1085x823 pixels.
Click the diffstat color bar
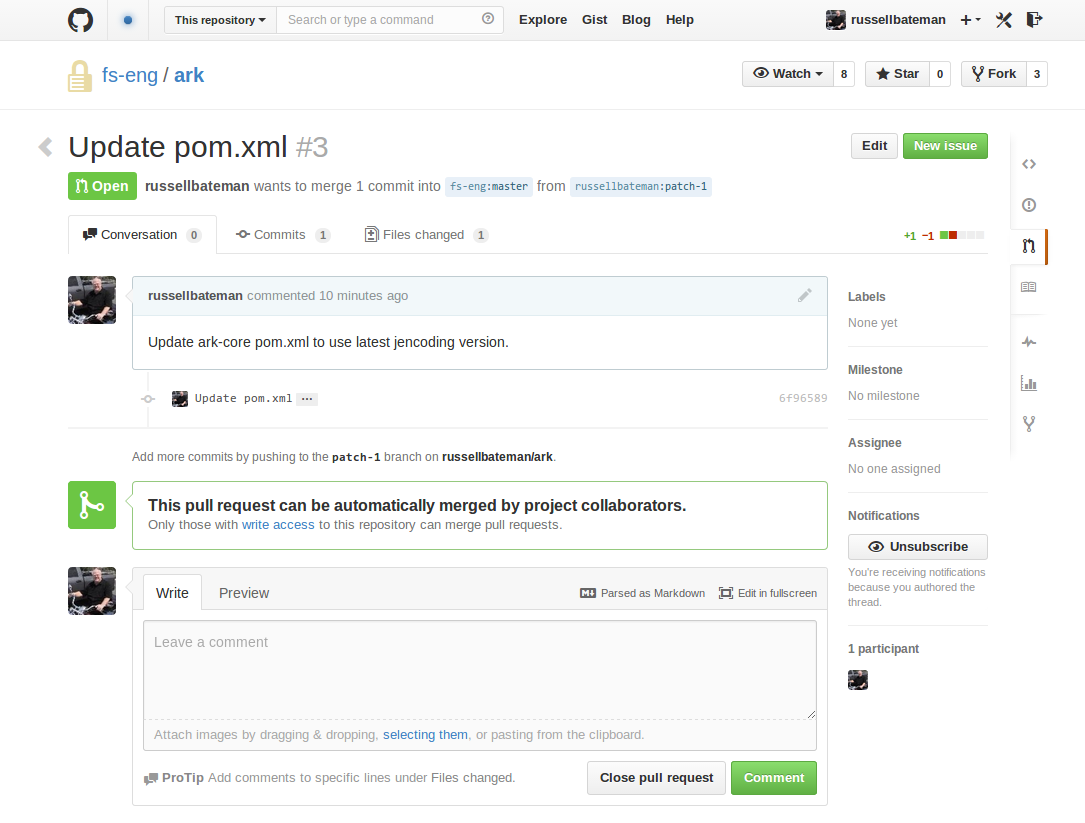tap(962, 235)
